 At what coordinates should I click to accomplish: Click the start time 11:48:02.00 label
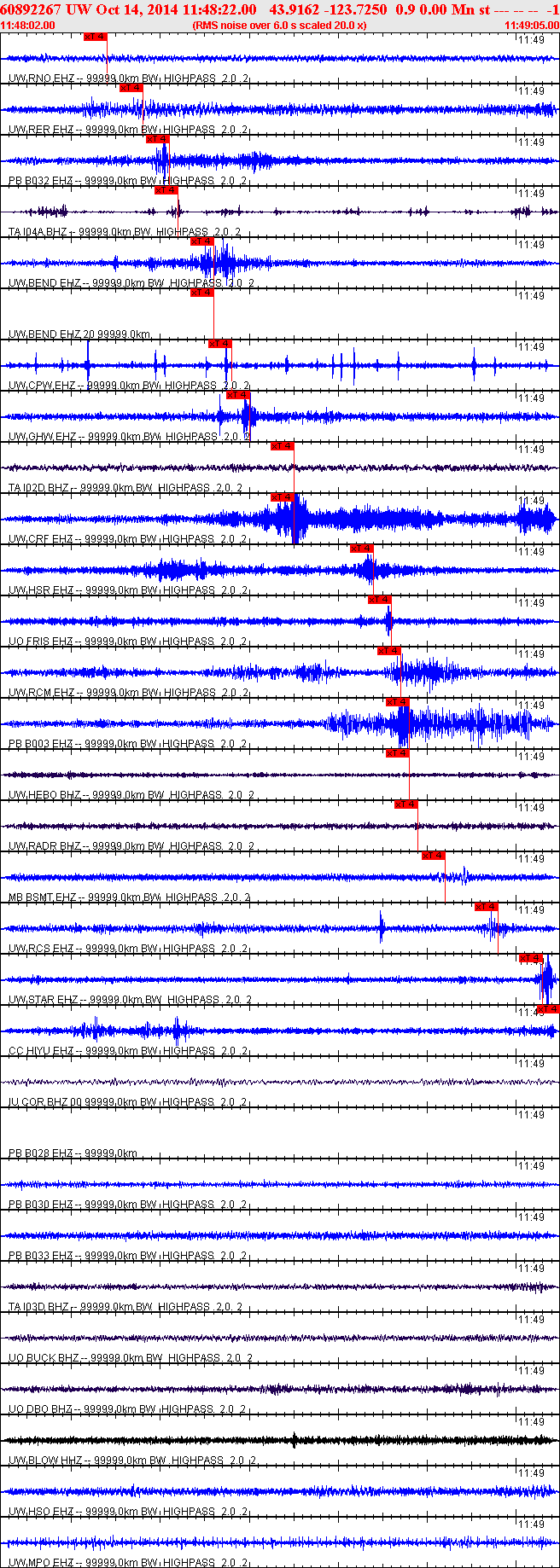(28, 26)
